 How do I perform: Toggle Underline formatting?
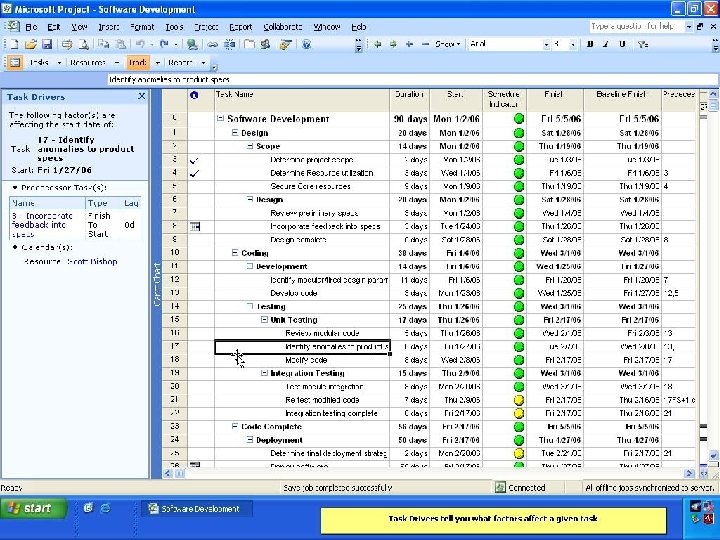[622, 44]
